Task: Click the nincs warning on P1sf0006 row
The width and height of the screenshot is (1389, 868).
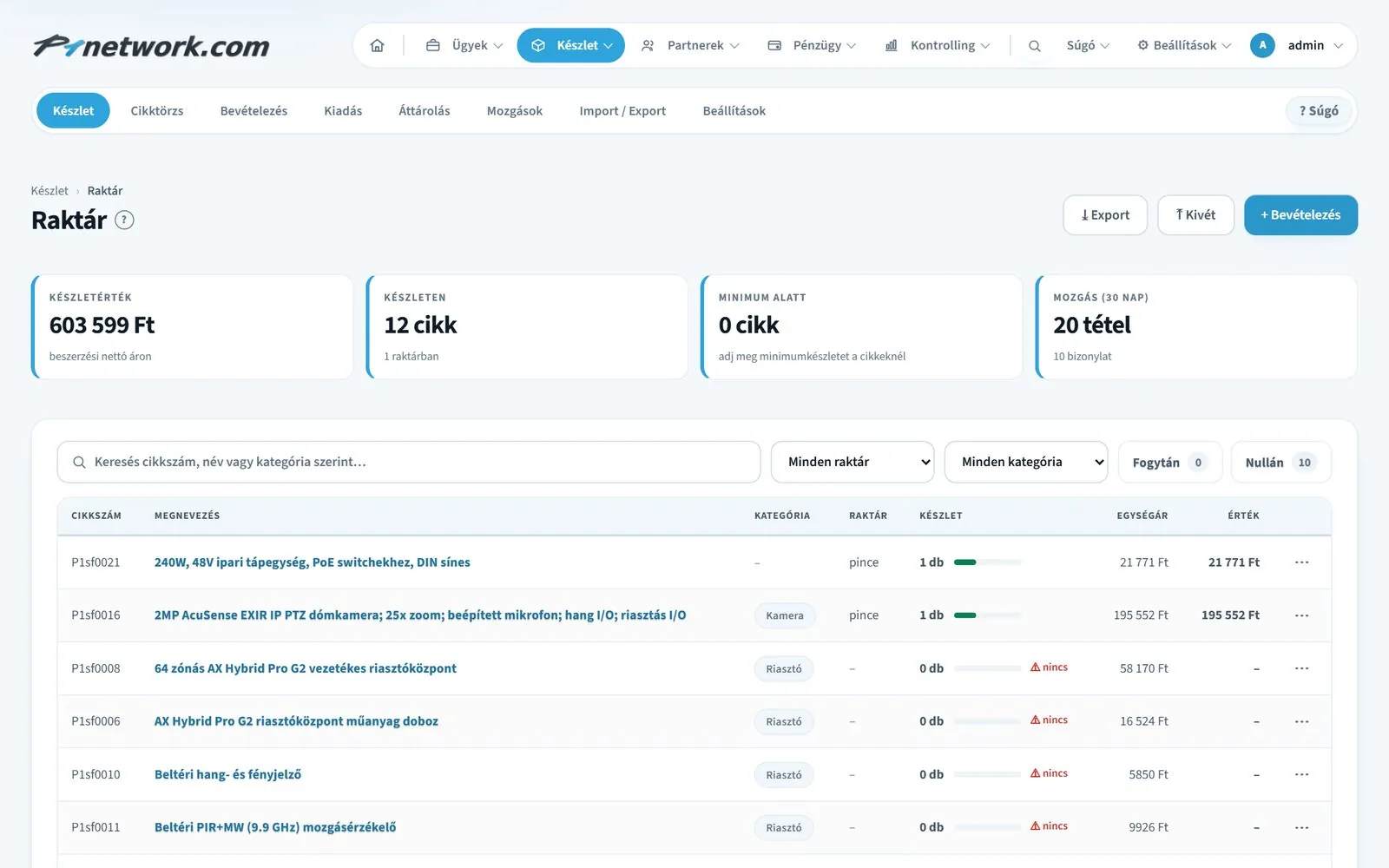Action: [1049, 720]
